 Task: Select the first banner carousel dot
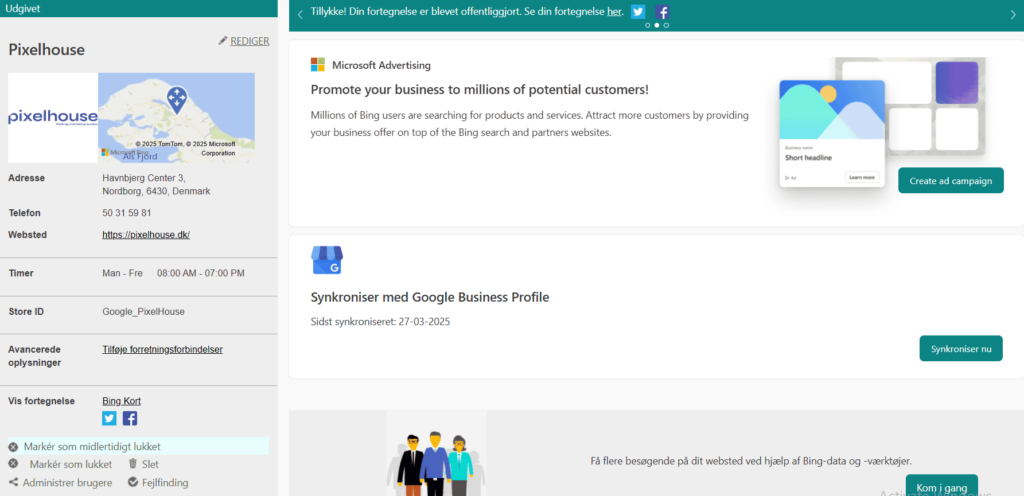click(648, 25)
